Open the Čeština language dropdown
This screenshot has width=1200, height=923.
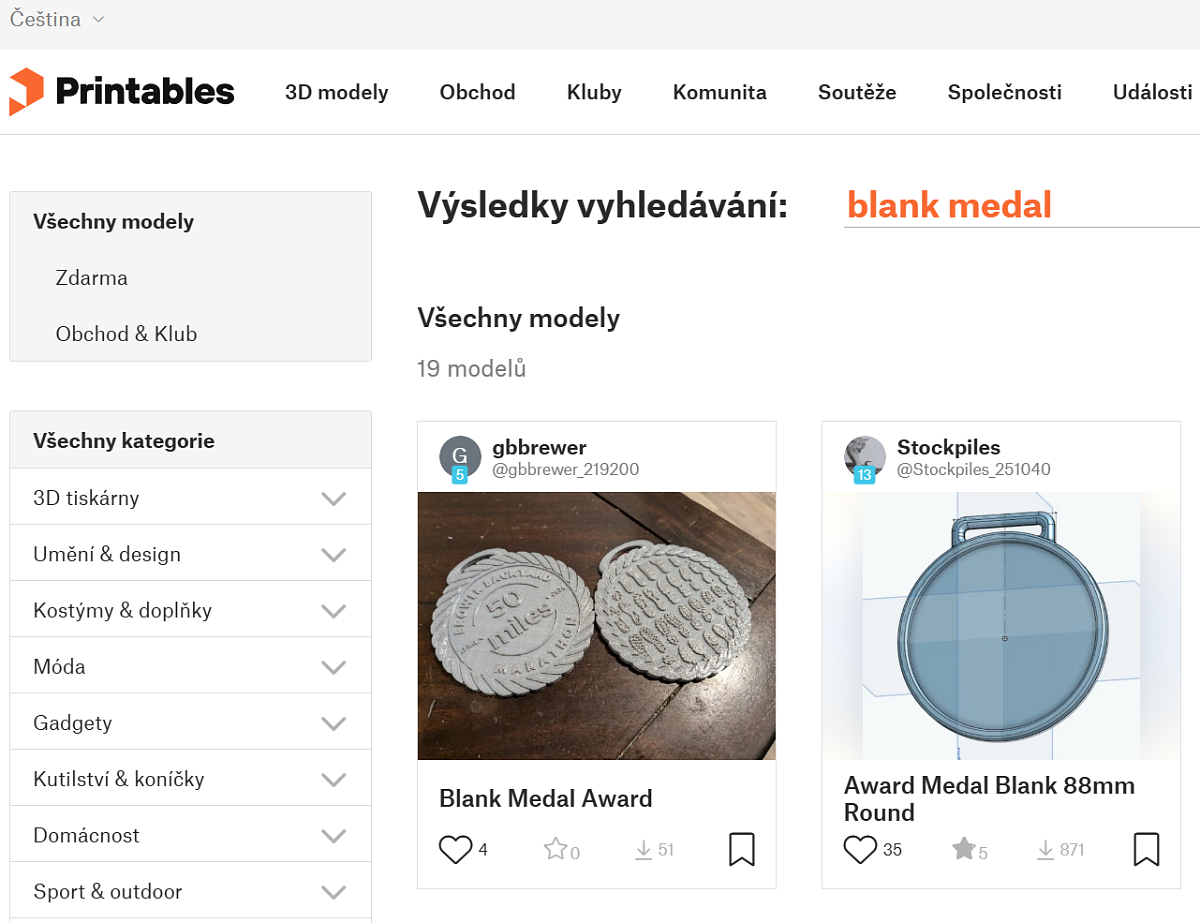pyautogui.click(x=57, y=20)
